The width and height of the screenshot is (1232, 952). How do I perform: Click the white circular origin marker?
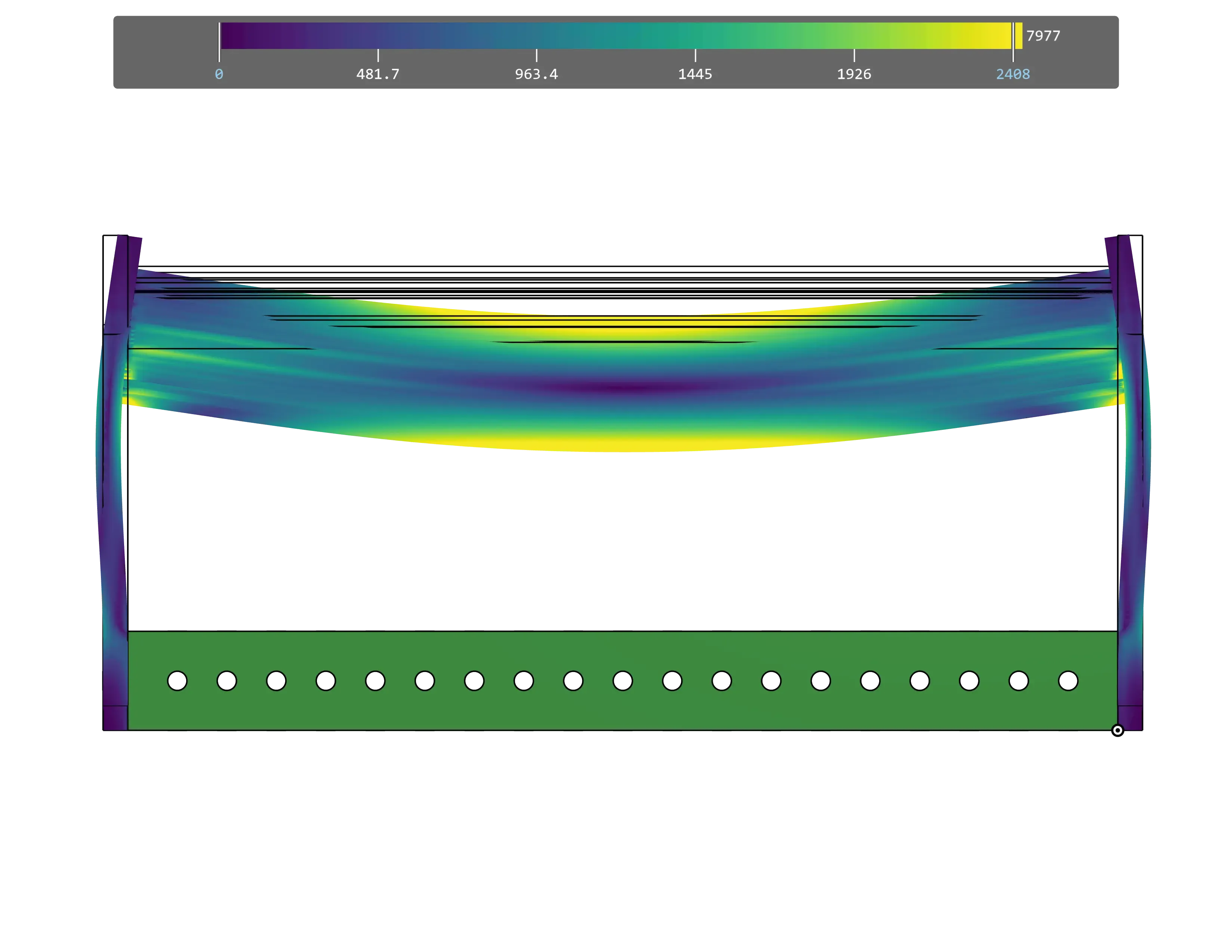point(1117,730)
